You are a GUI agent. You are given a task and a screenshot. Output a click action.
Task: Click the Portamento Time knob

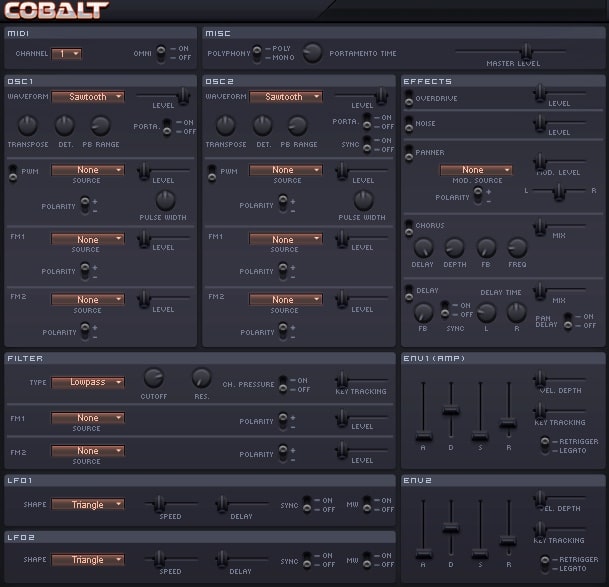click(313, 53)
